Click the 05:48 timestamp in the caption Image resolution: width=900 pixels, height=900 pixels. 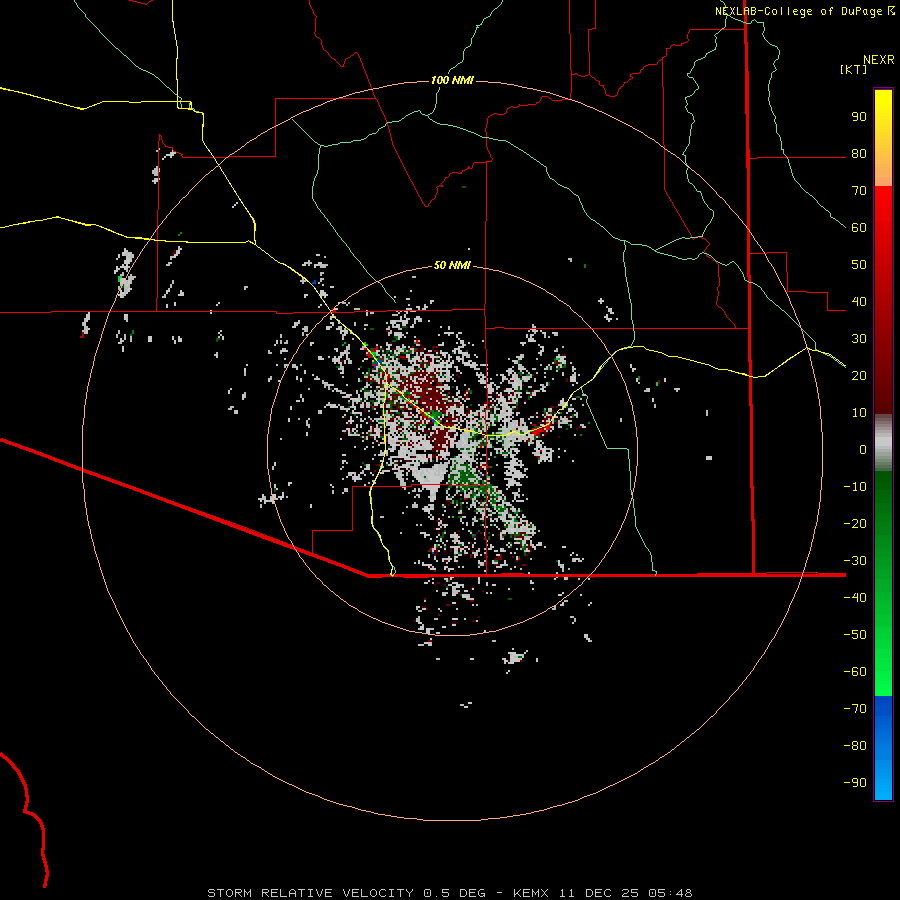[670, 893]
